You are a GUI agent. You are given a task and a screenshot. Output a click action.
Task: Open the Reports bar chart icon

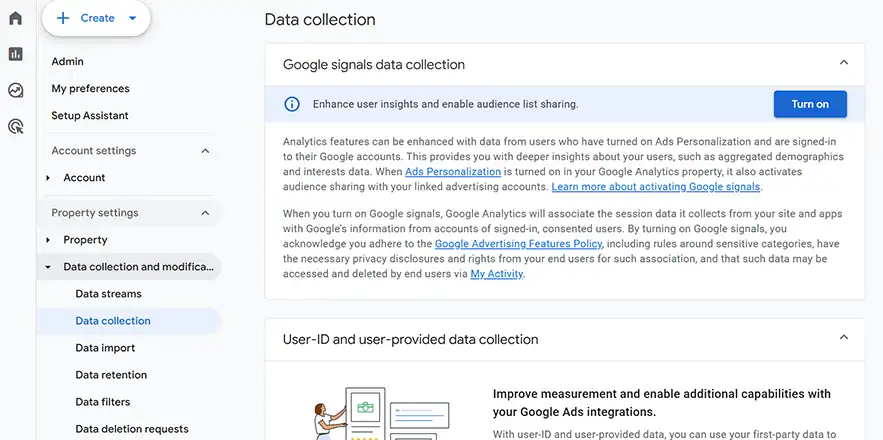point(16,54)
